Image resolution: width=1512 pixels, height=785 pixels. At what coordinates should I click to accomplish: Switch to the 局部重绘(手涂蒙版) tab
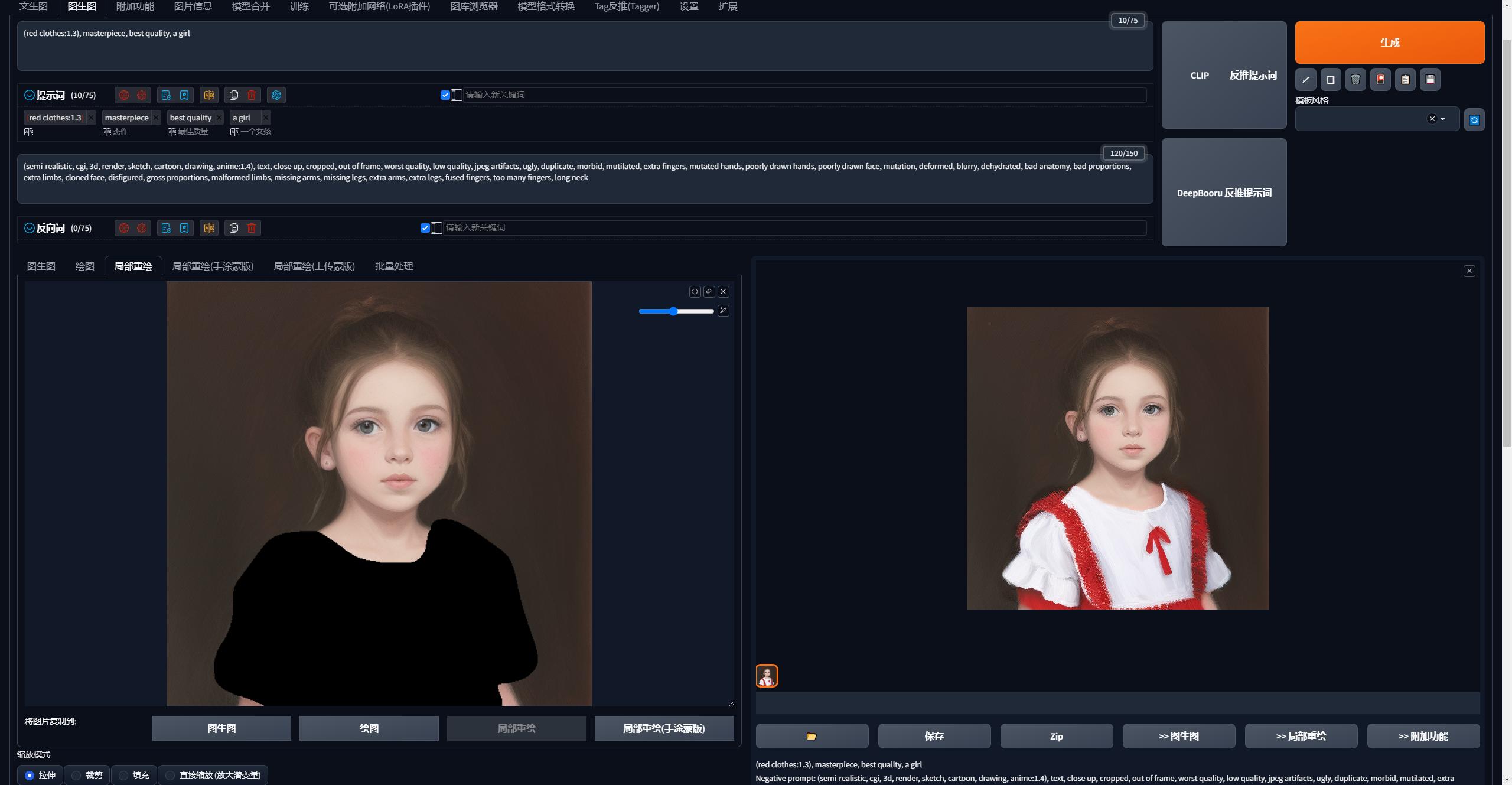click(x=213, y=266)
